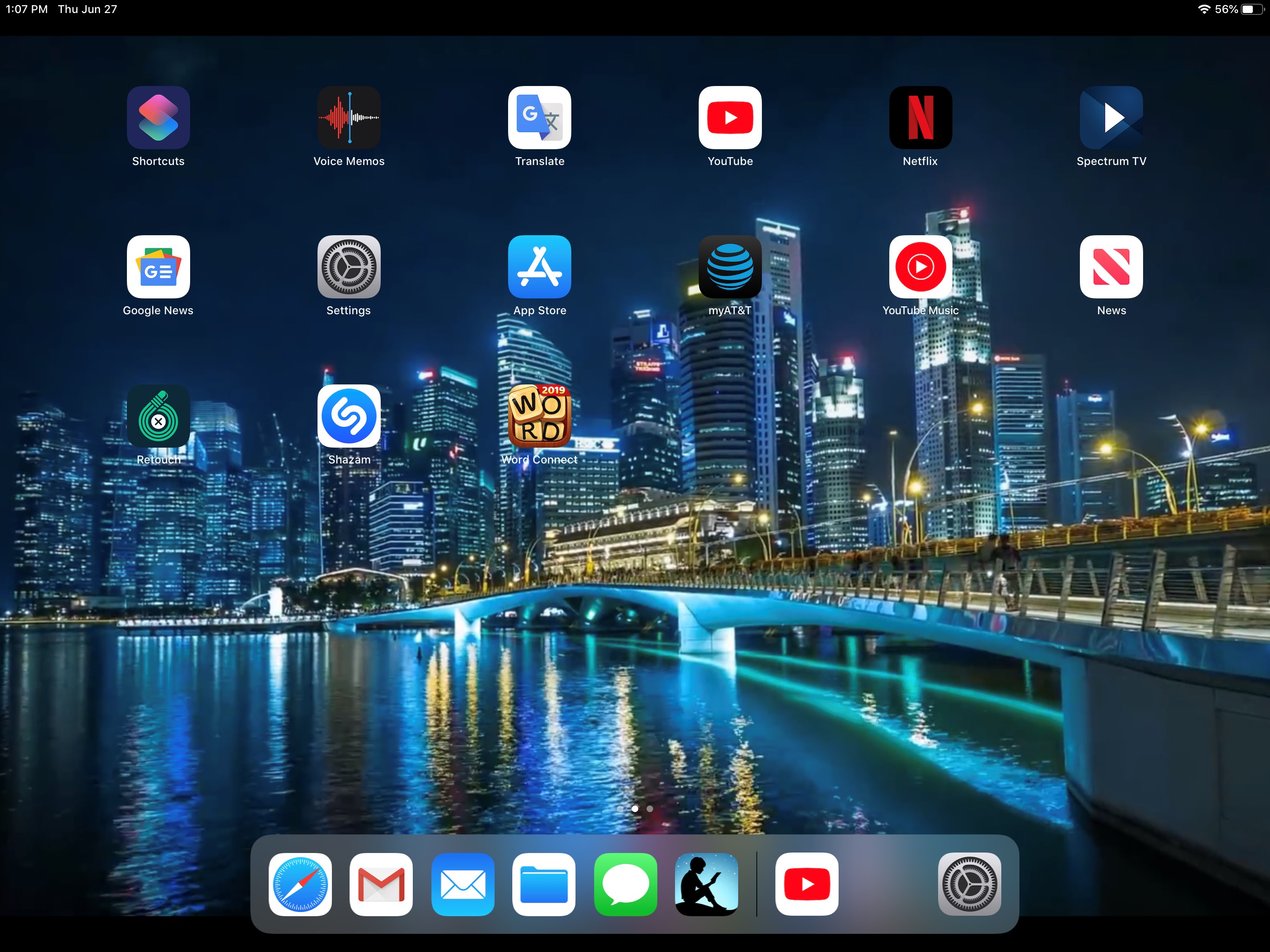Viewport: 1270px width, 952px height.
Task: Tap the "Translate" label
Action: point(540,161)
